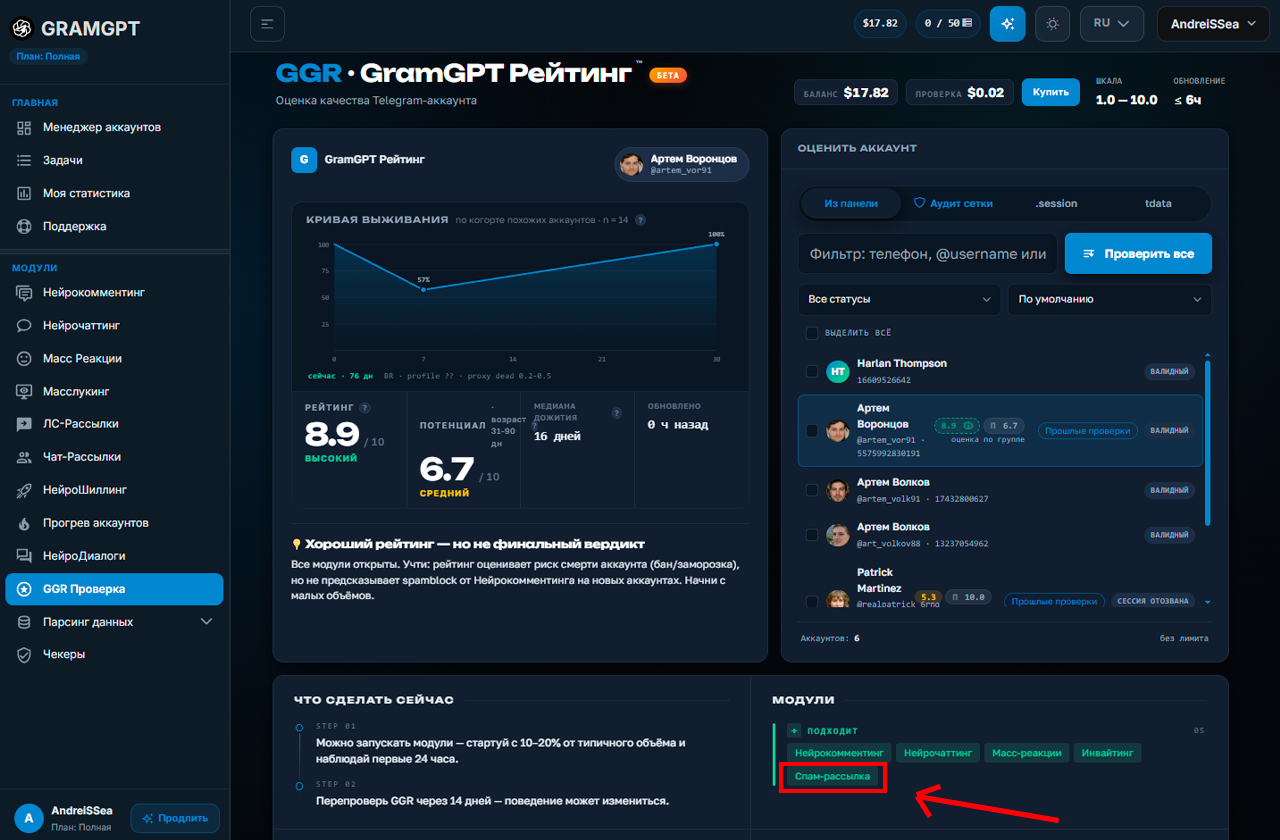Open the Задачи list icon
Viewport: 1280px width, 840px height.
(x=24, y=160)
